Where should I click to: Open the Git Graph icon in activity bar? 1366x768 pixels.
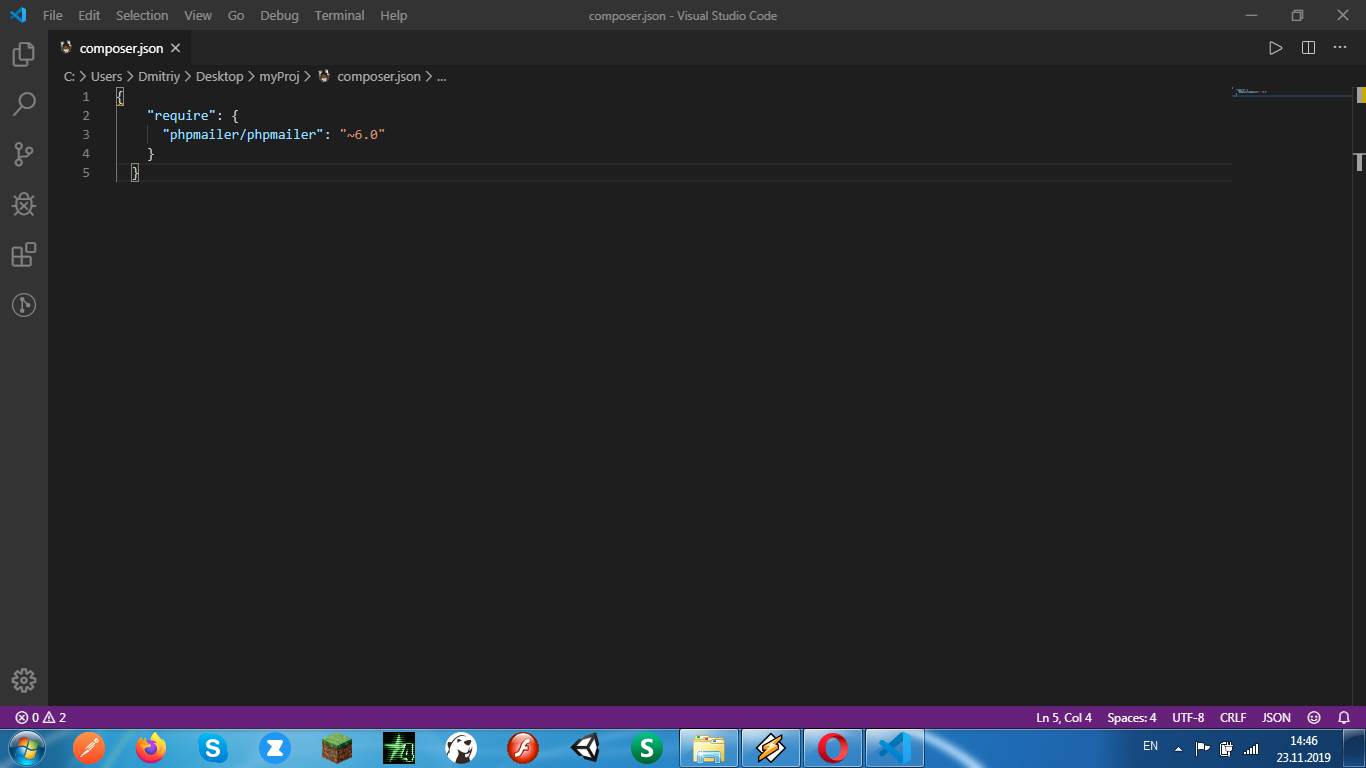click(24, 305)
